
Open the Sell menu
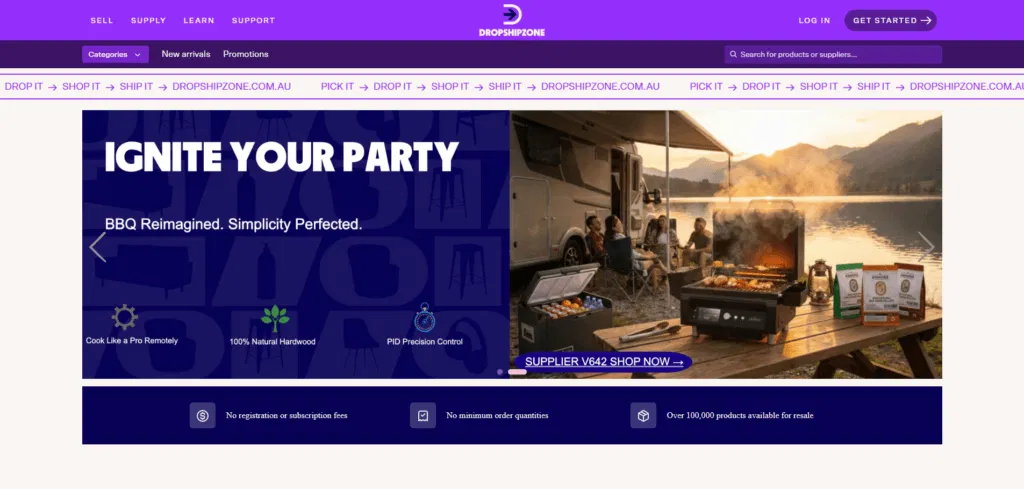pyautogui.click(x=102, y=20)
